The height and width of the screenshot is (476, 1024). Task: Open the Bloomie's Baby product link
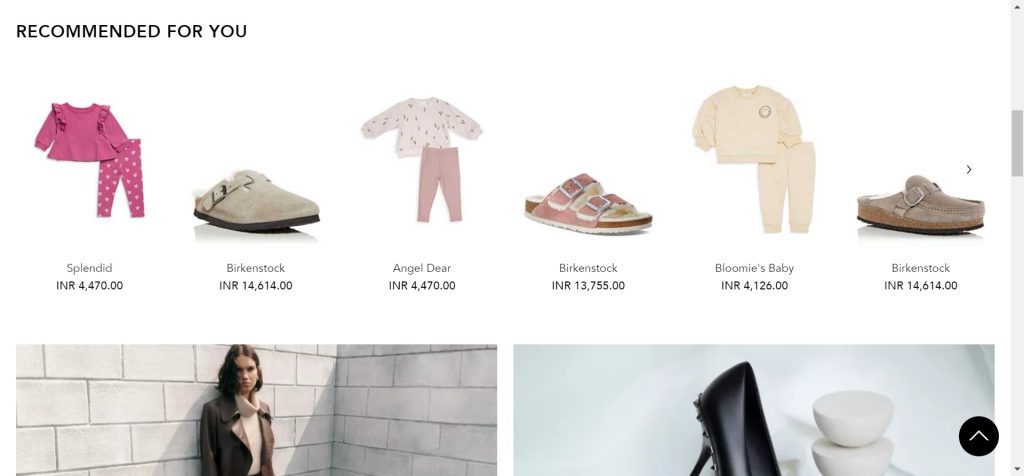[x=754, y=268]
